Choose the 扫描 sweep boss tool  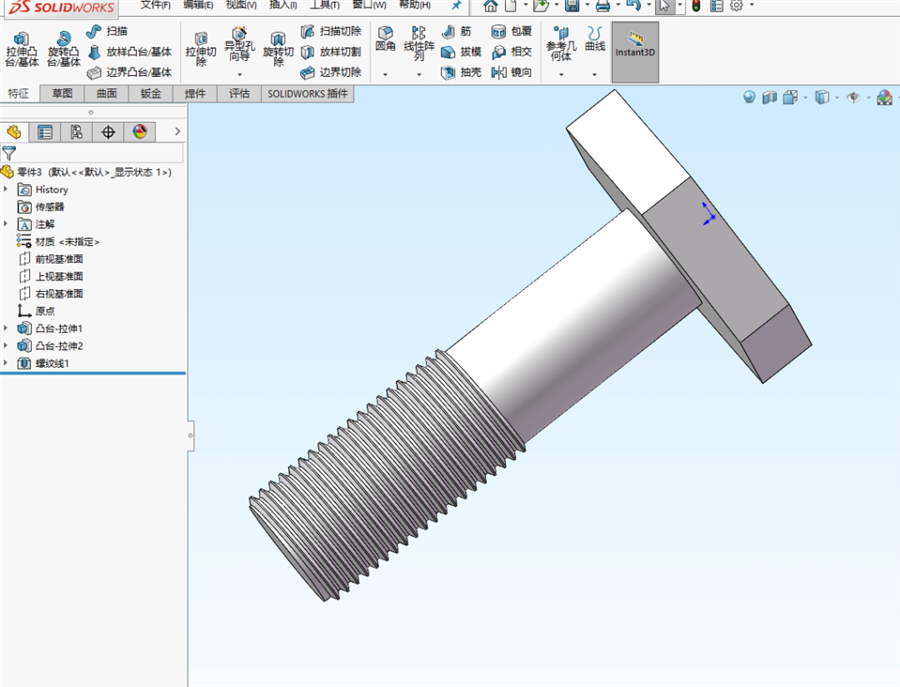(107, 31)
